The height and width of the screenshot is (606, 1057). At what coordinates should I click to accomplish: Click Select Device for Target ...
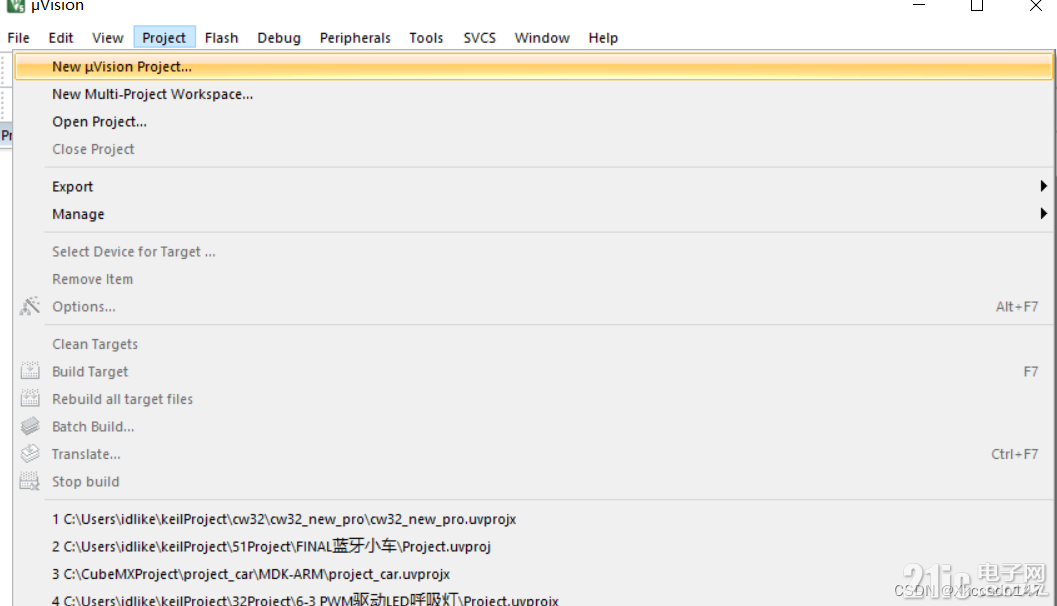[x=533, y=252]
